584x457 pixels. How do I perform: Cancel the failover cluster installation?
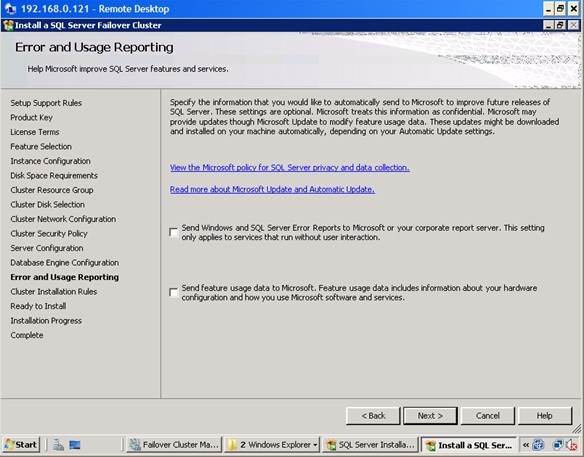pyautogui.click(x=488, y=416)
